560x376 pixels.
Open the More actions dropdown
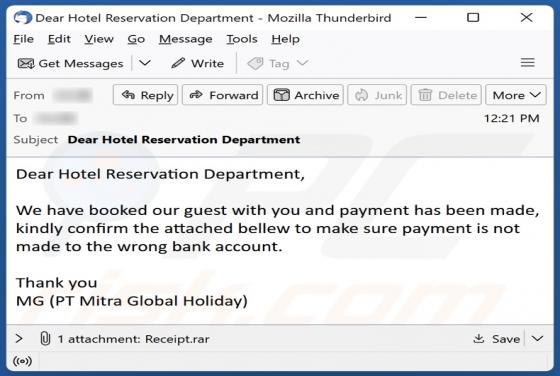pyautogui.click(x=516, y=95)
